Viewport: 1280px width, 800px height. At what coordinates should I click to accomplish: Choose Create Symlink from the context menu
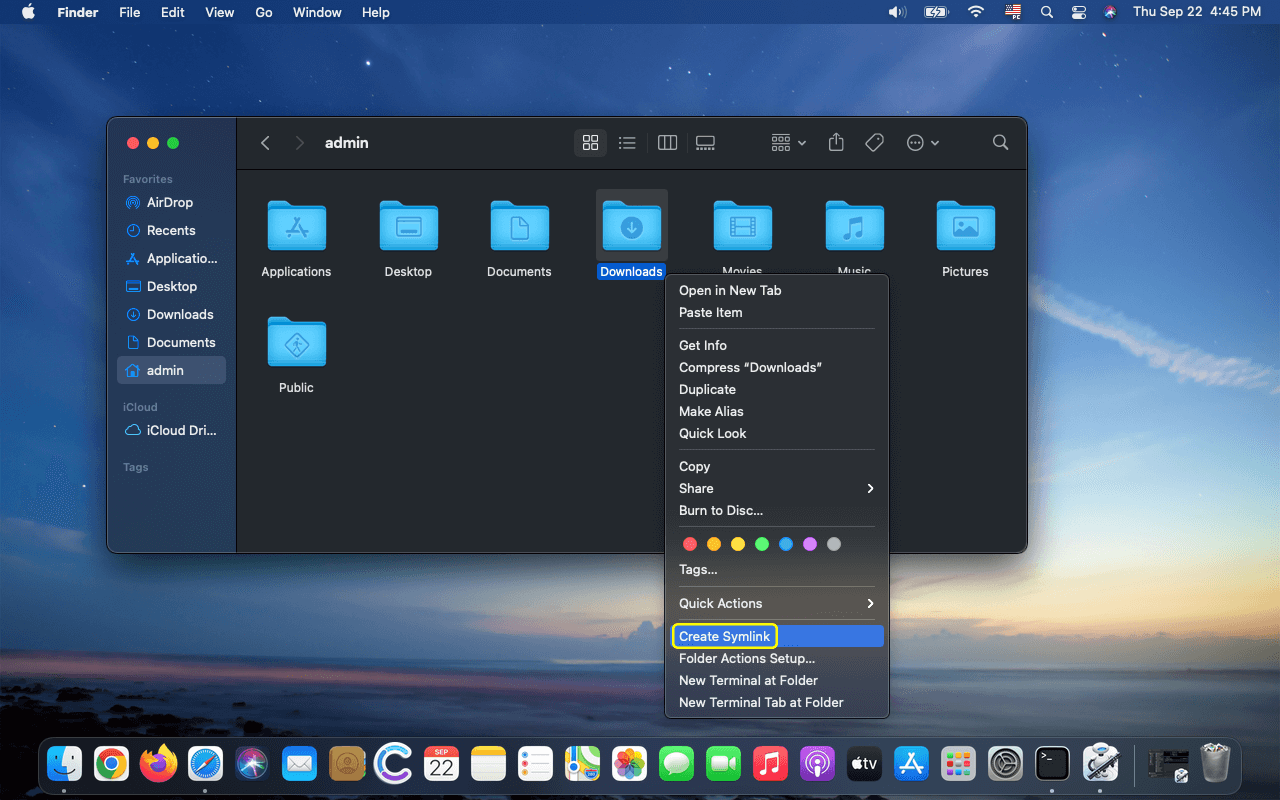coord(724,636)
